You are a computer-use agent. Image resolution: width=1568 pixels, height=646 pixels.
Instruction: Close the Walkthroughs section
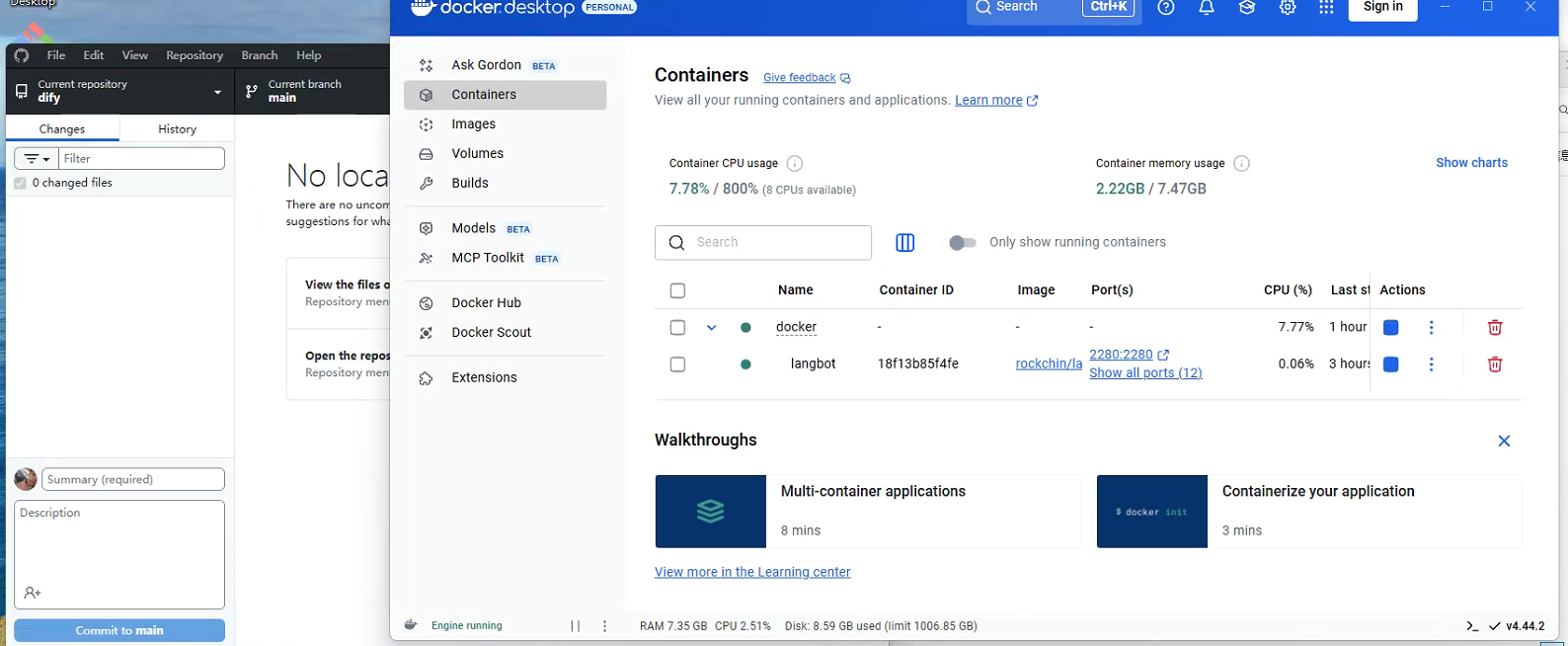click(x=1504, y=442)
